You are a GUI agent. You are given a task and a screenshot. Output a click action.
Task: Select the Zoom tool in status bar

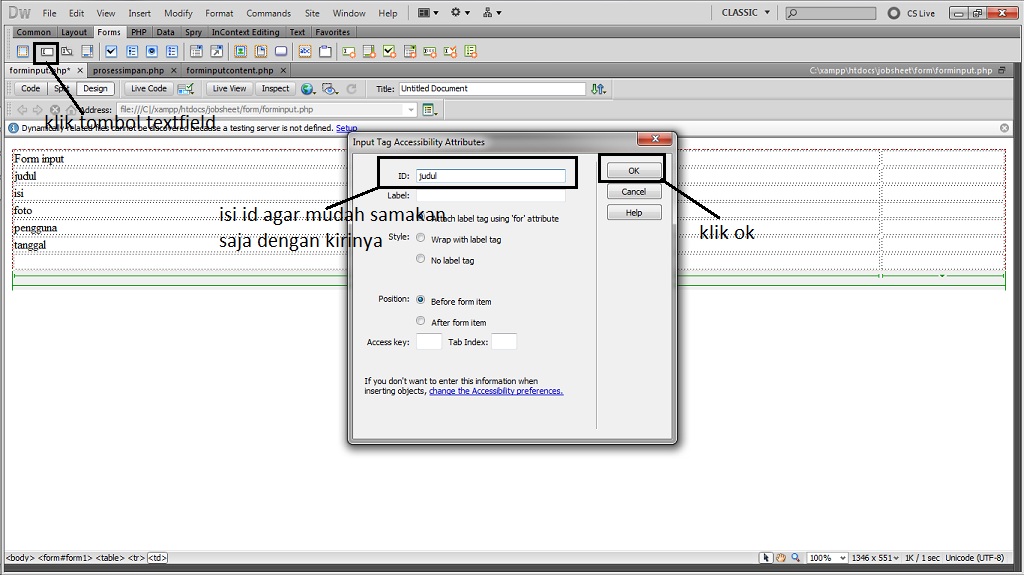click(x=795, y=558)
